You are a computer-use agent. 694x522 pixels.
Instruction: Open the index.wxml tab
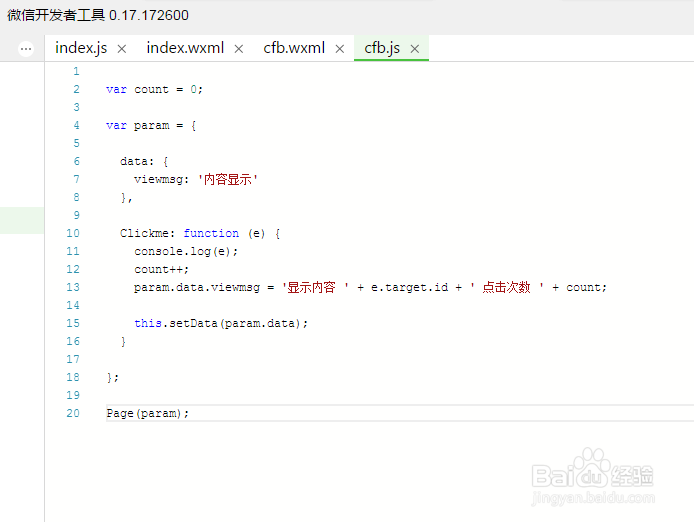coord(184,48)
